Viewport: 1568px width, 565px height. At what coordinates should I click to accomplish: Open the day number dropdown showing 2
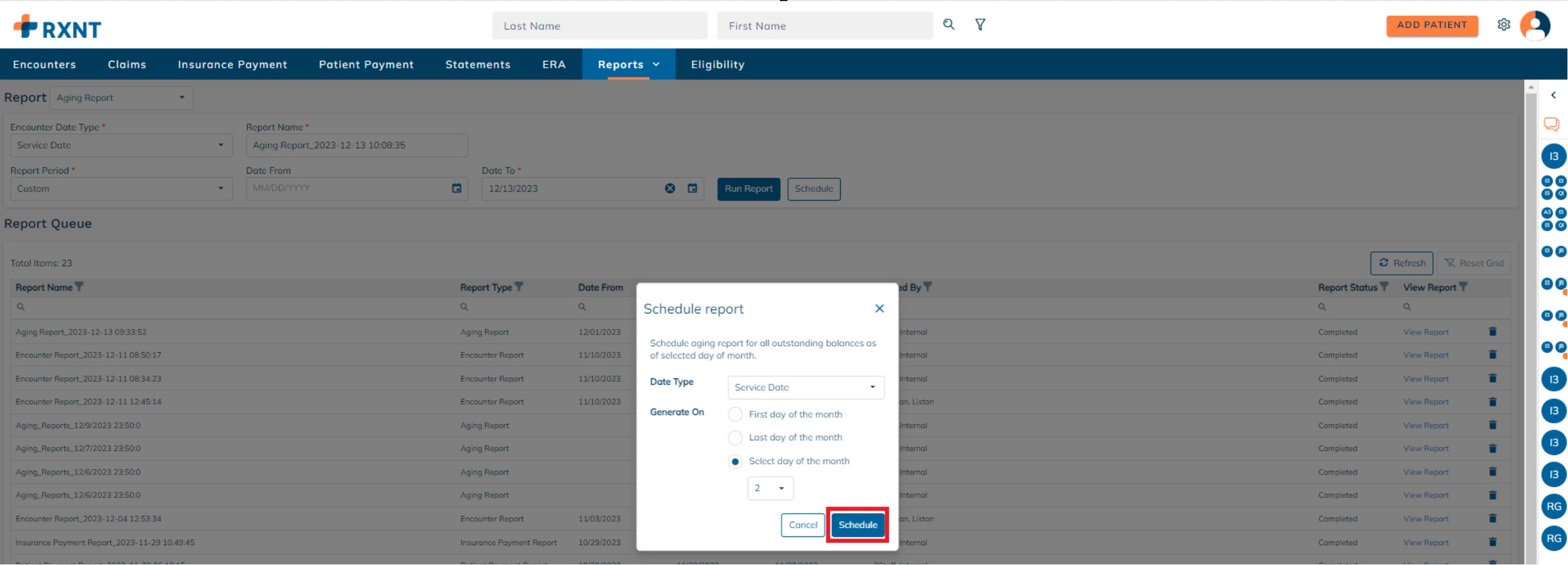tap(770, 488)
